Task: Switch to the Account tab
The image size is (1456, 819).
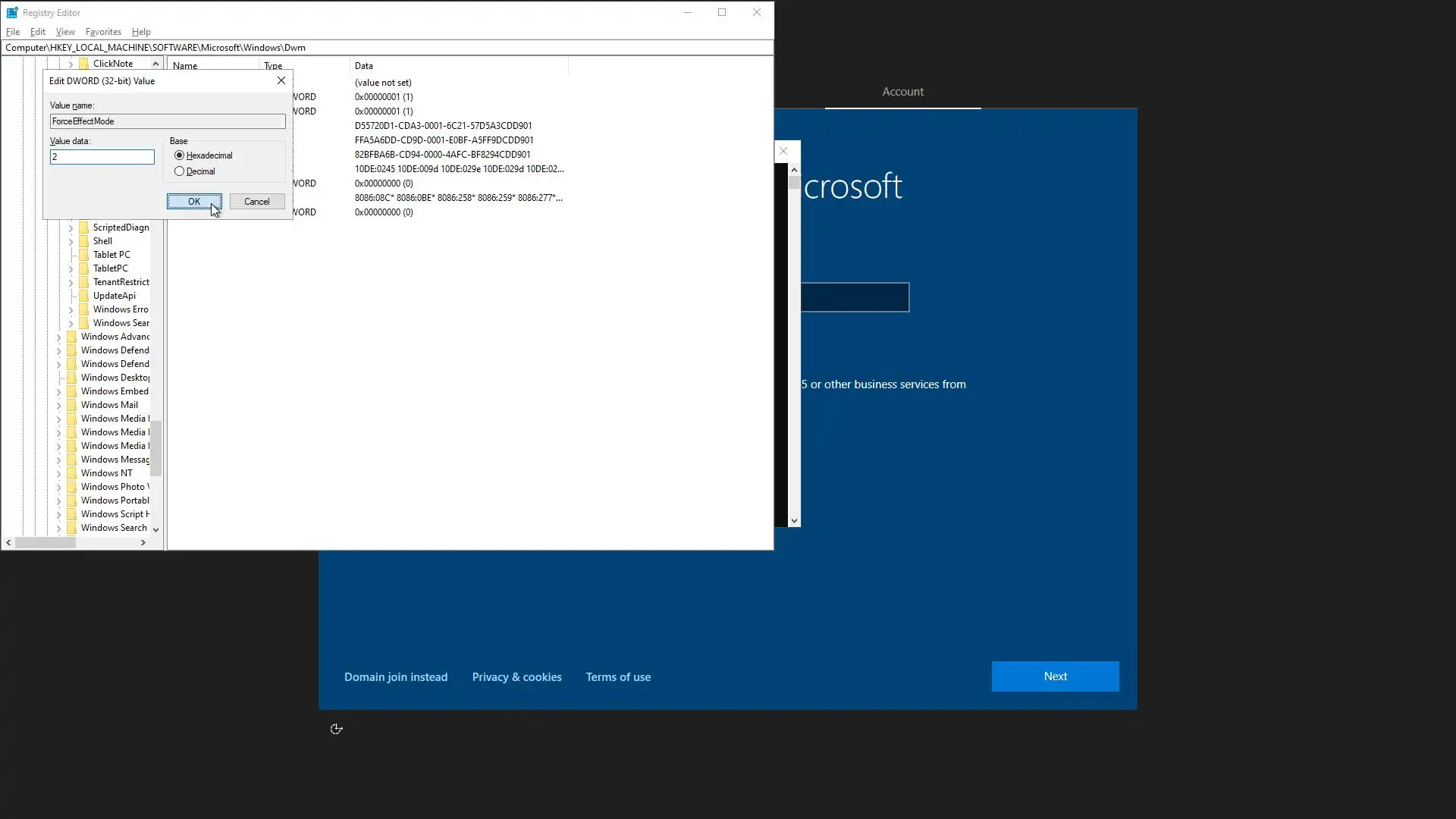Action: tap(902, 92)
